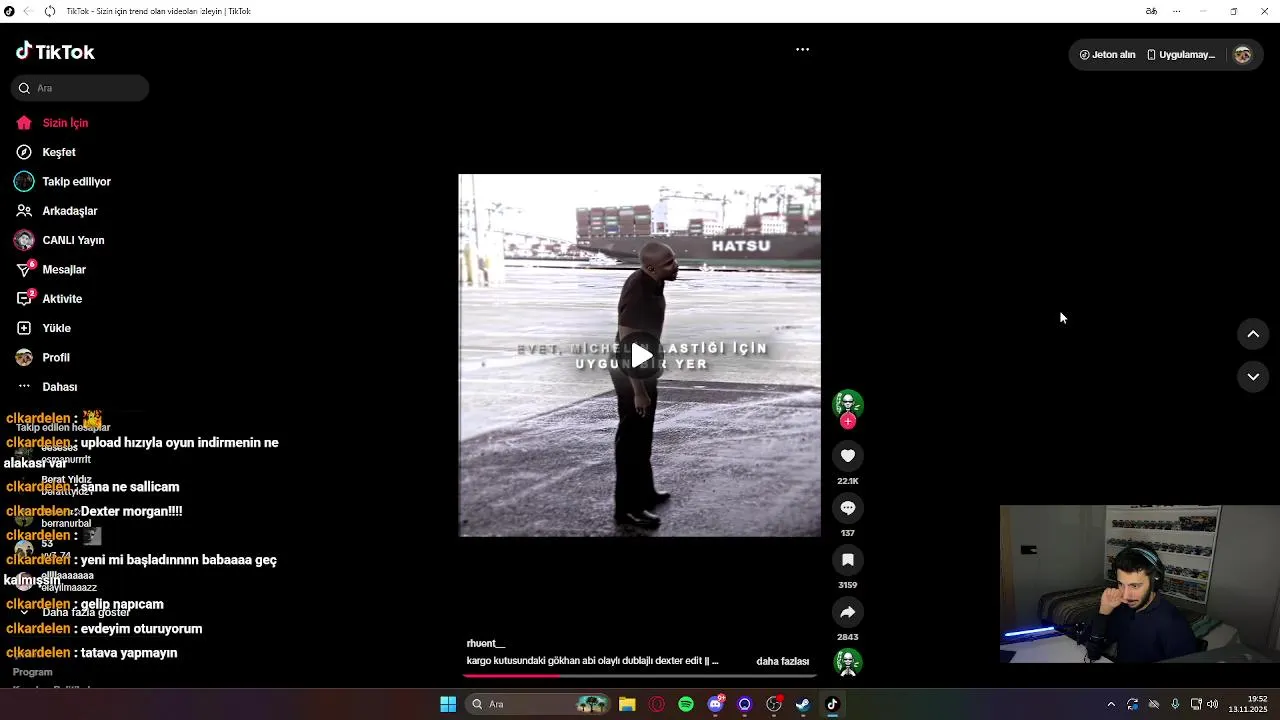The image size is (1280, 720).
Task: Click the Yükle plus-square icon
Action: click(x=24, y=328)
